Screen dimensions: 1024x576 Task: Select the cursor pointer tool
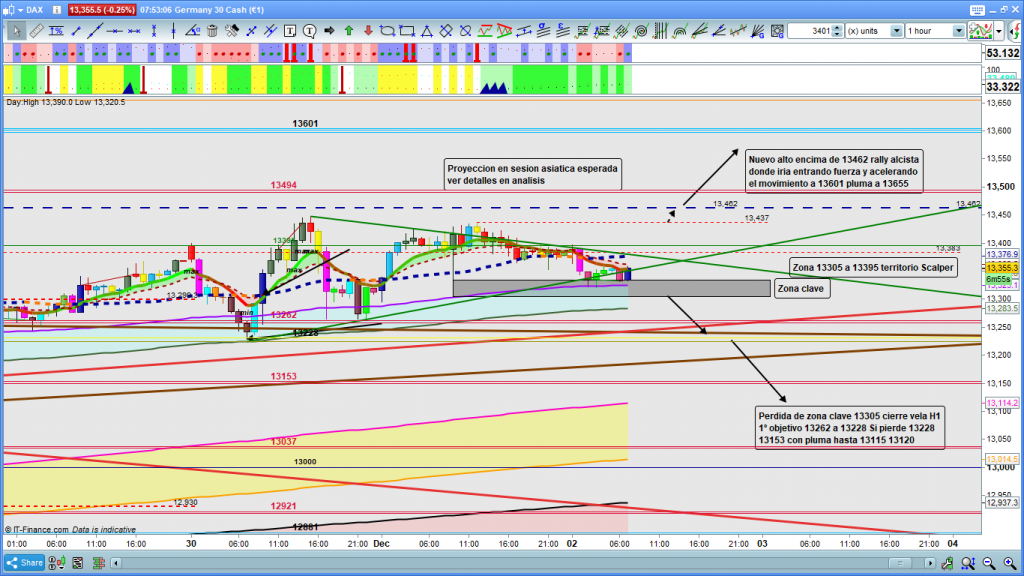[15, 31]
